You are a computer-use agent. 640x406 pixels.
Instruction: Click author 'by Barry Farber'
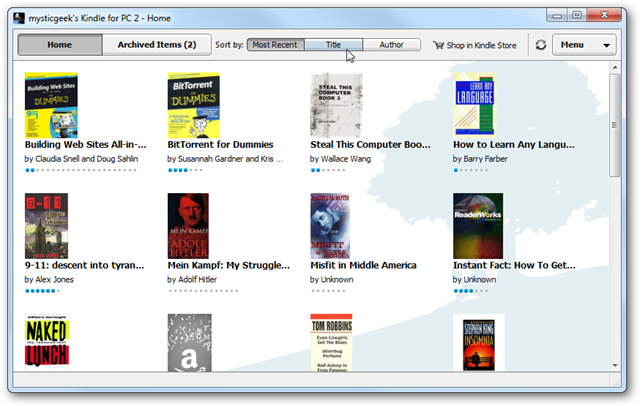(480, 159)
